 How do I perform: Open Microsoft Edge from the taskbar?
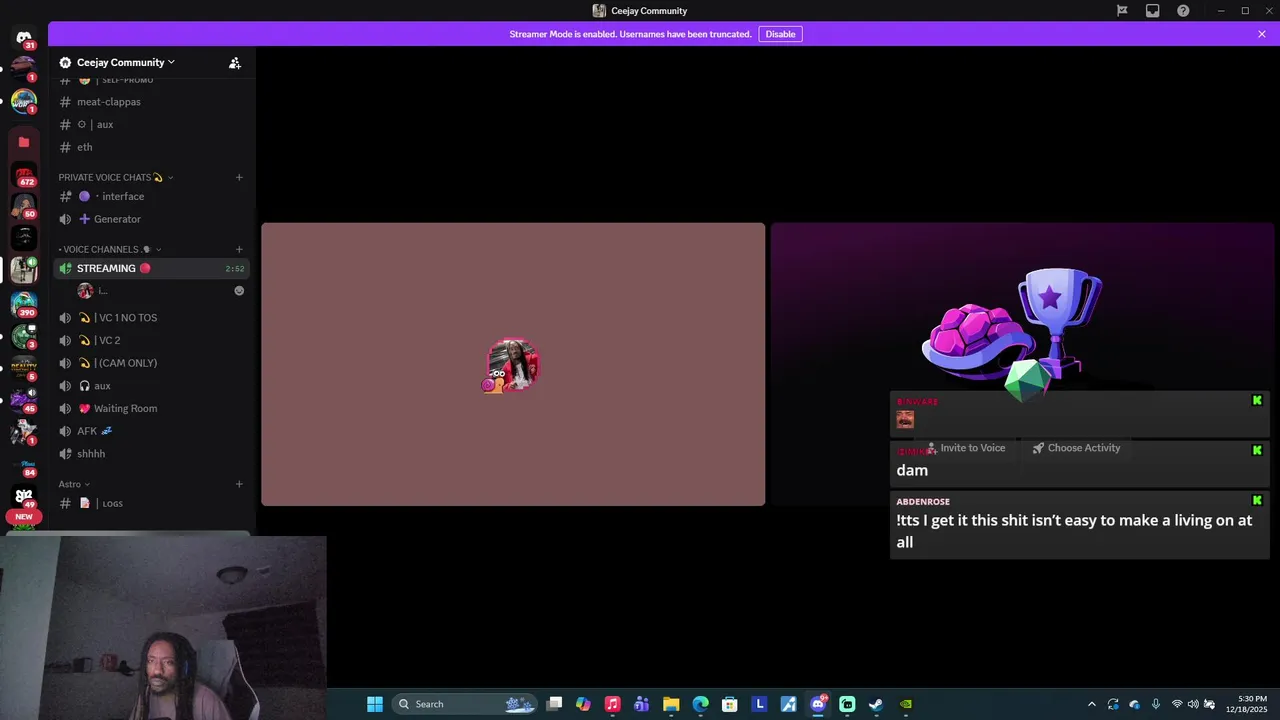click(700, 704)
